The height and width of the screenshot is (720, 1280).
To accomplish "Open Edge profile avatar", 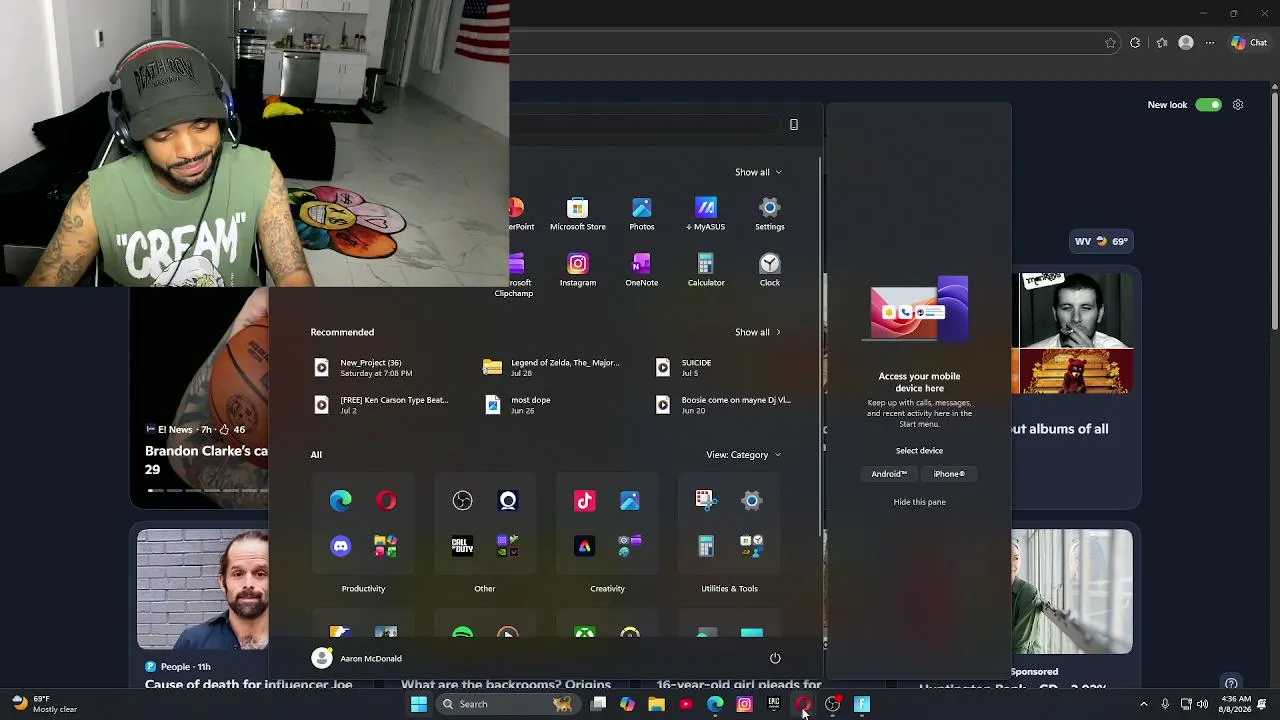I will tap(1186, 43).
